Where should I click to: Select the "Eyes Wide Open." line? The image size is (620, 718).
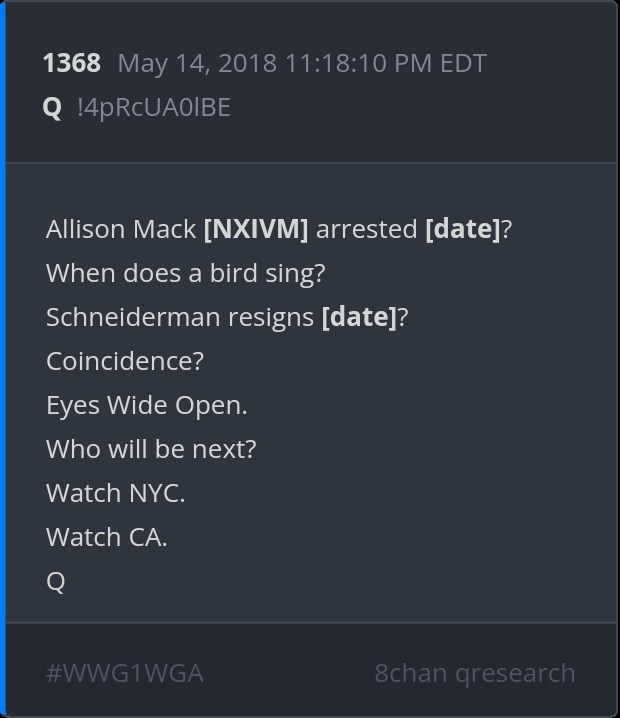pos(146,405)
